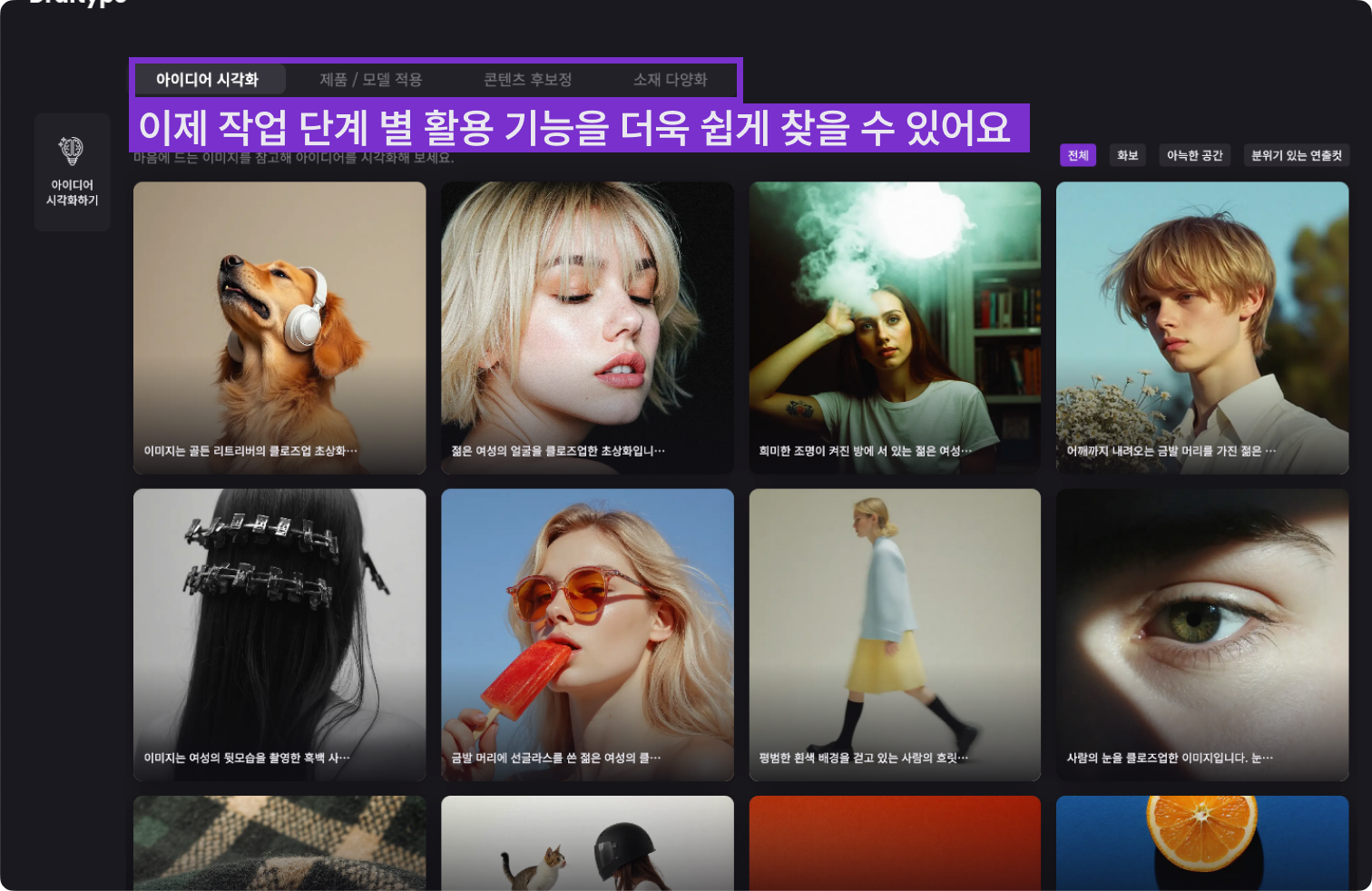Screen dimensions: 1372x891
Task: Open the blonde woman face close-up image
Action: [x=587, y=328]
